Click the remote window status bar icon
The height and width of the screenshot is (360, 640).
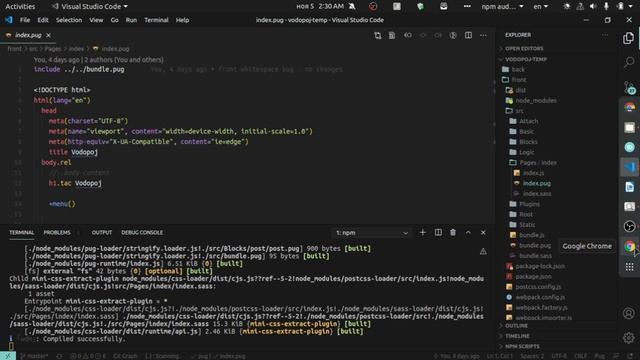(8, 356)
